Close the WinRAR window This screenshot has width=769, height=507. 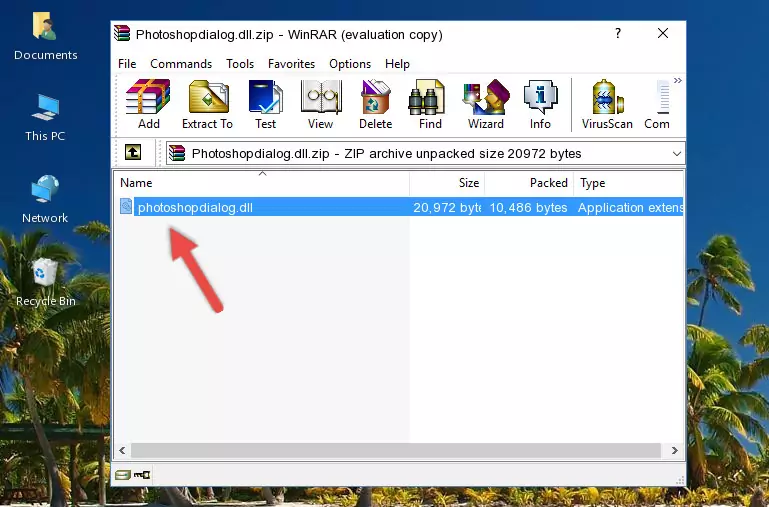pos(663,33)
